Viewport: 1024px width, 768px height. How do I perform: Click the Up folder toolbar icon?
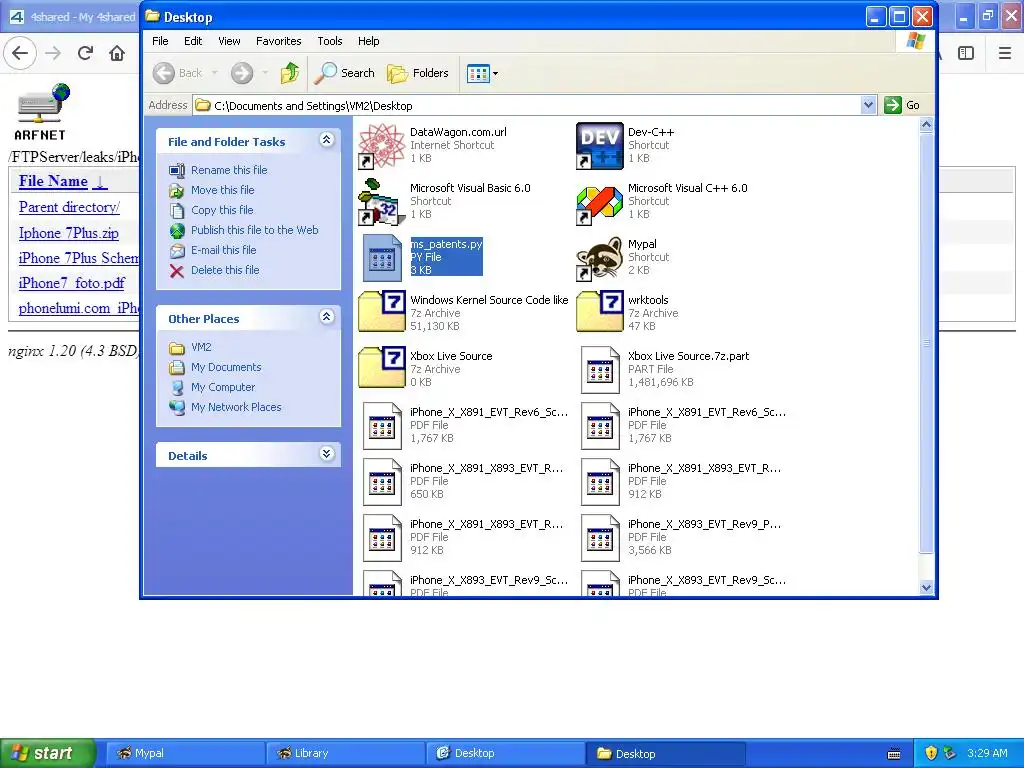coord(290,73)
